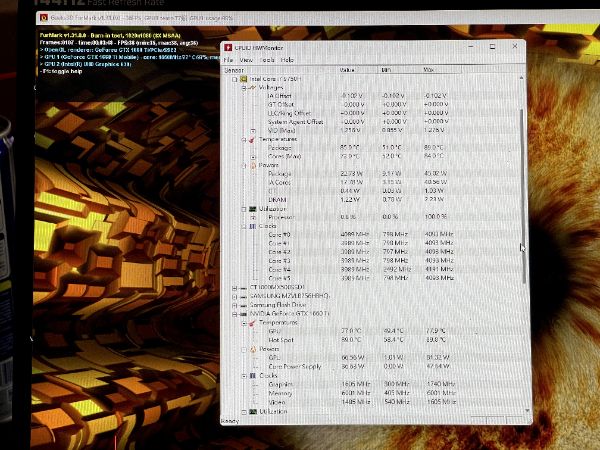Expand the CT1000MX500SSD1 drive node
The width and height of the screenshot is (600, 450).
point(235,287)
